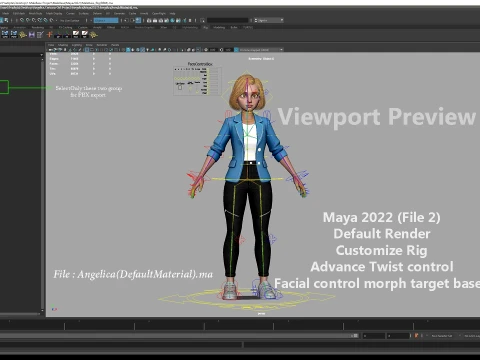Open the No Character Set dropdown
480x360 pixels.
442,336
